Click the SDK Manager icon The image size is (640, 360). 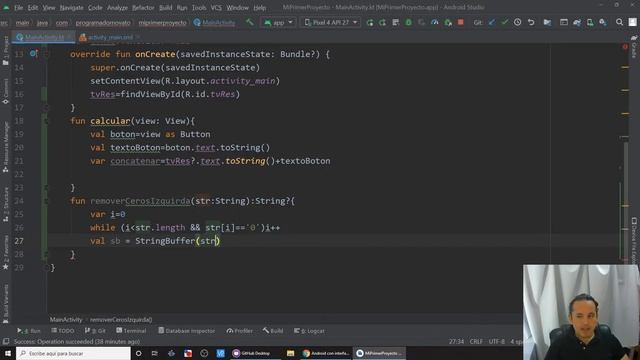[603, 22]
